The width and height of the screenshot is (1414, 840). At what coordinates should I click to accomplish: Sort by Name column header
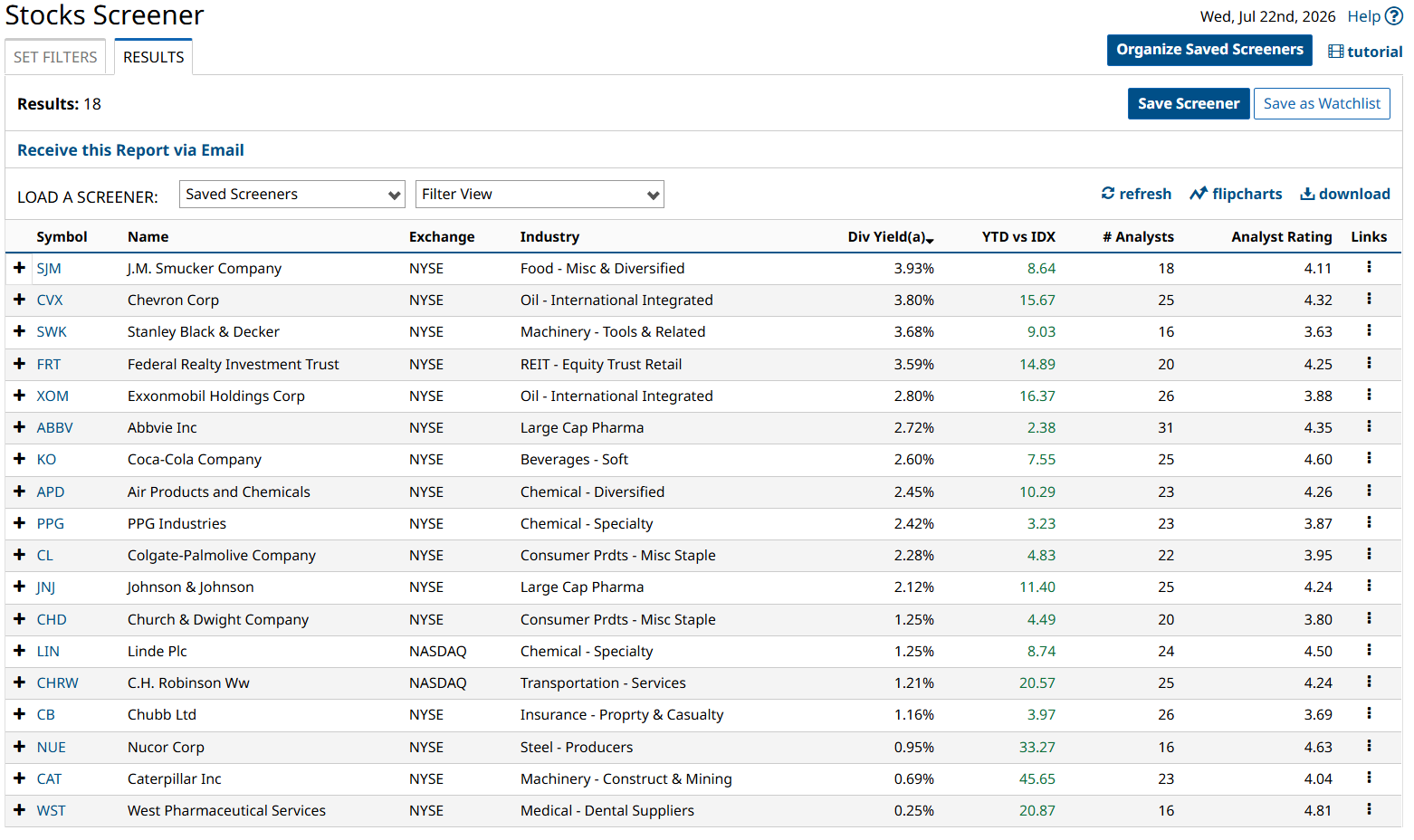(x=148, y=237)
